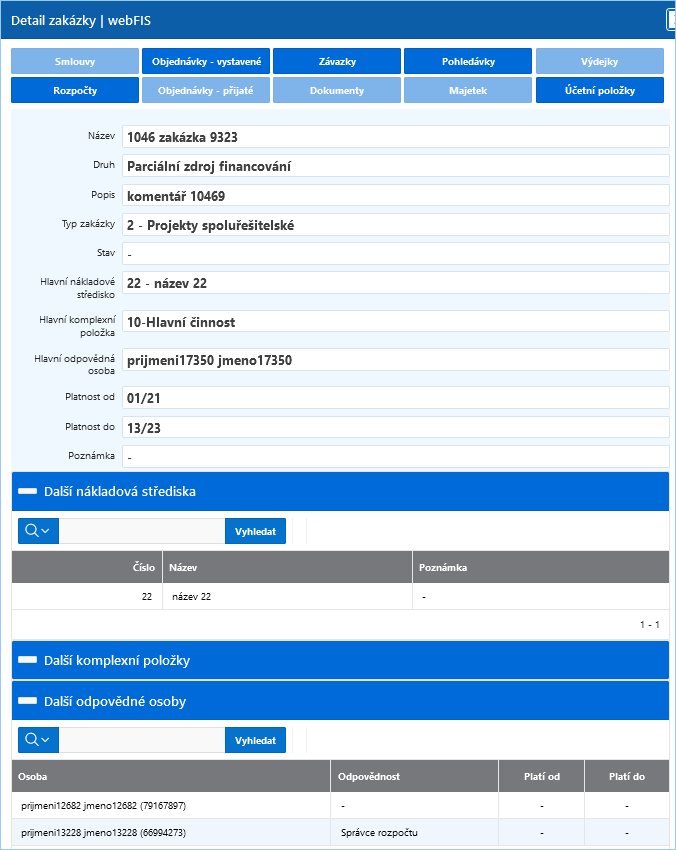Click Vyhledat in nákladová střediska

click(255, 531)
